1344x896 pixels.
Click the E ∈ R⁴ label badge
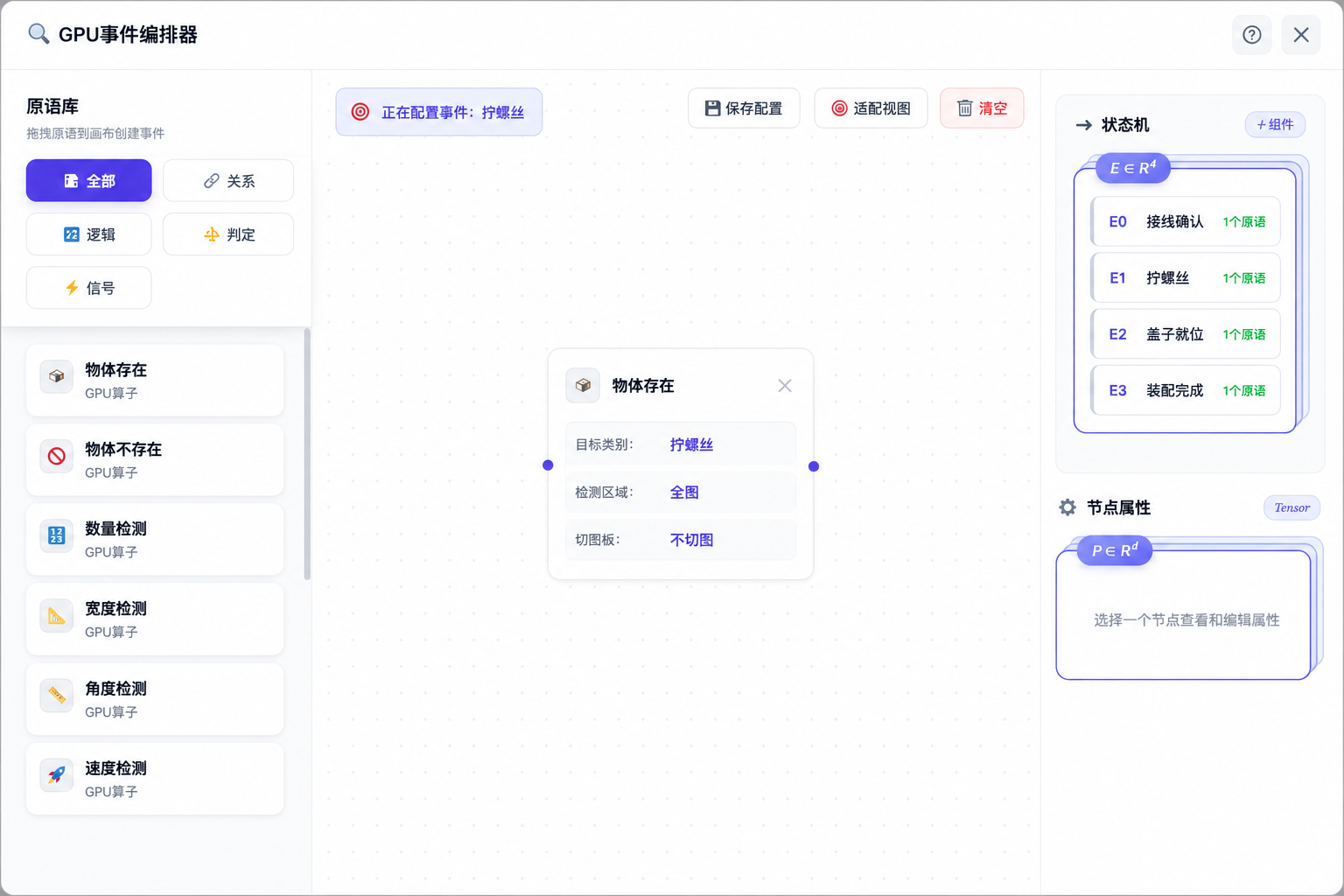coord(1133,168)
